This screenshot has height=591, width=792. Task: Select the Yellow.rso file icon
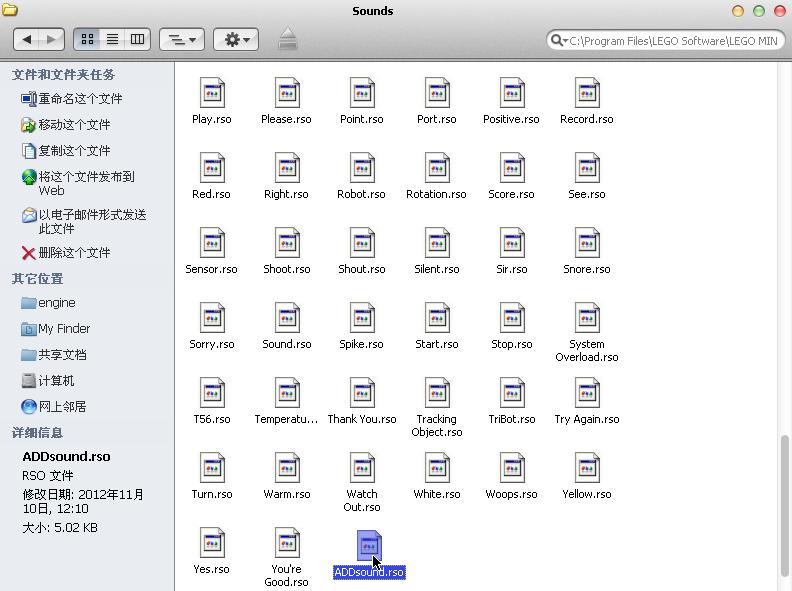(x=587, y=468)
